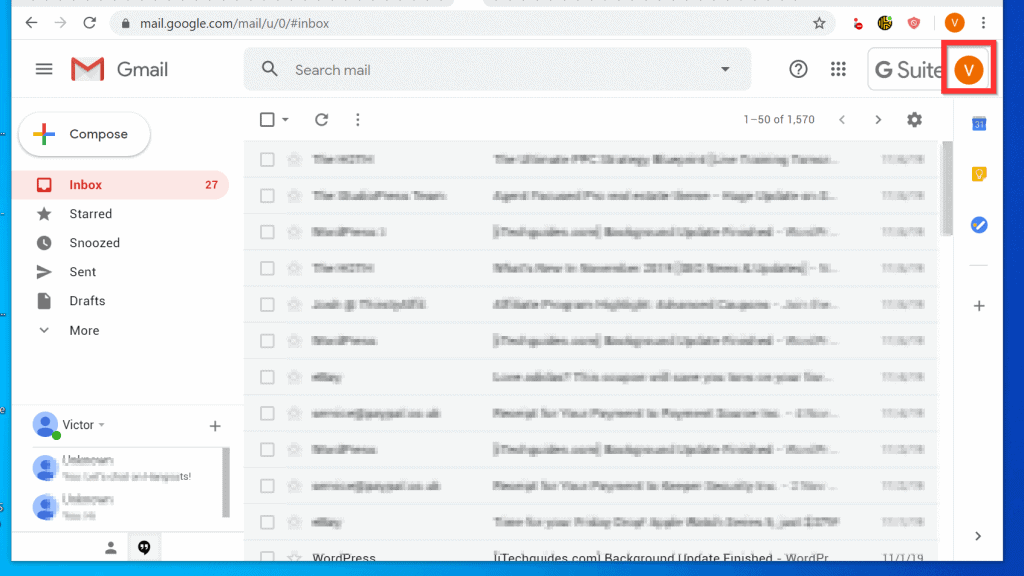
Task: Open Google Calendar side panel
Action: 978,124
